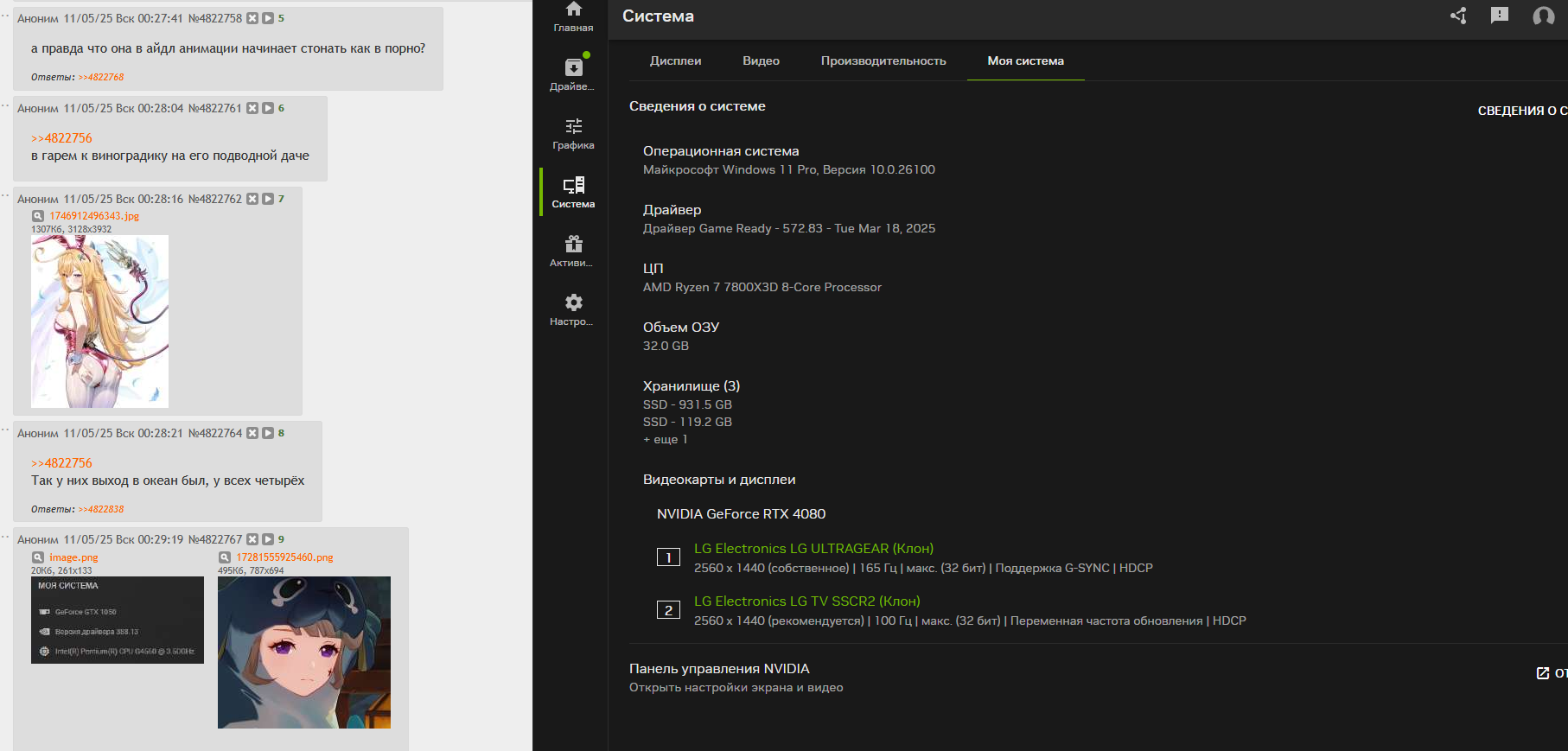Open LG Electronics LG ULTRAGEAR (Клон) link

[813, 548]
